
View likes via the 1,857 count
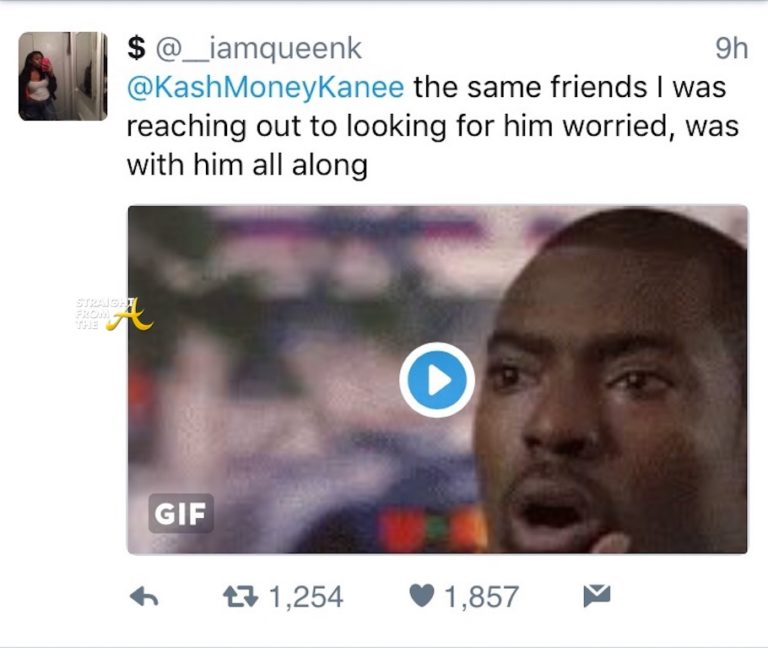tap(481, 597)
